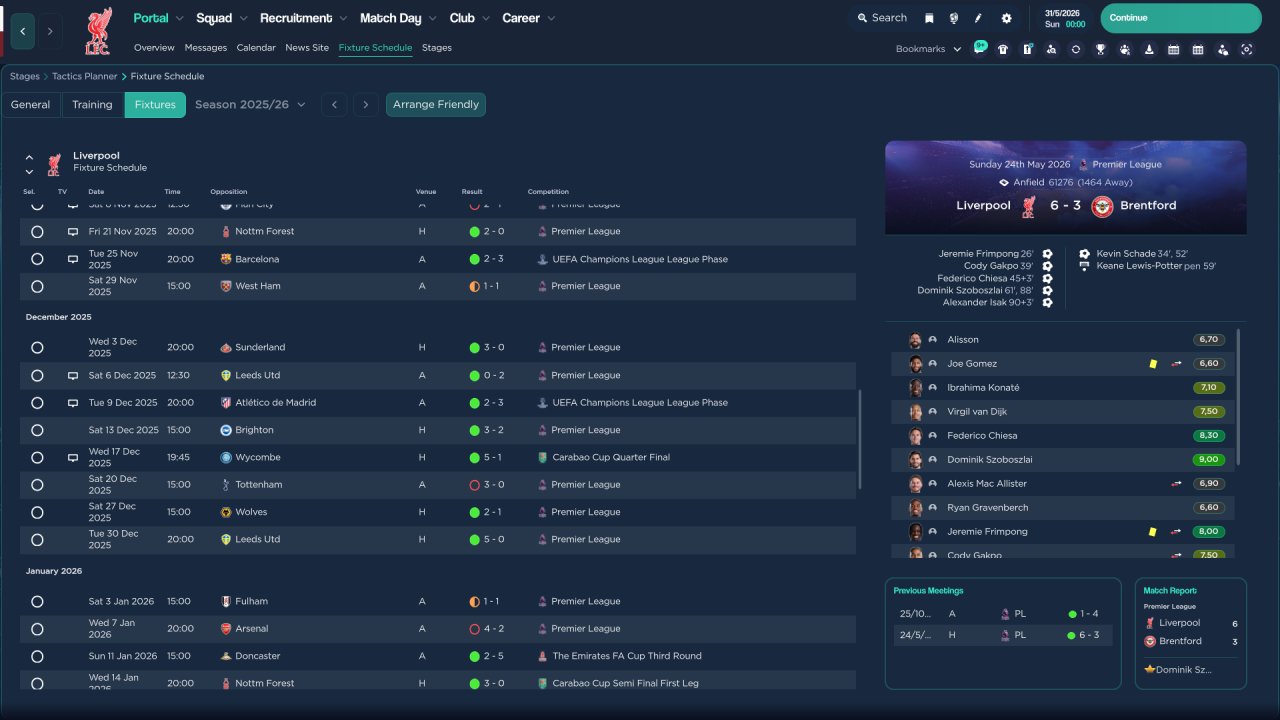
Task: Select the Tottenham fixture radio button
Action: pos(37,485)
